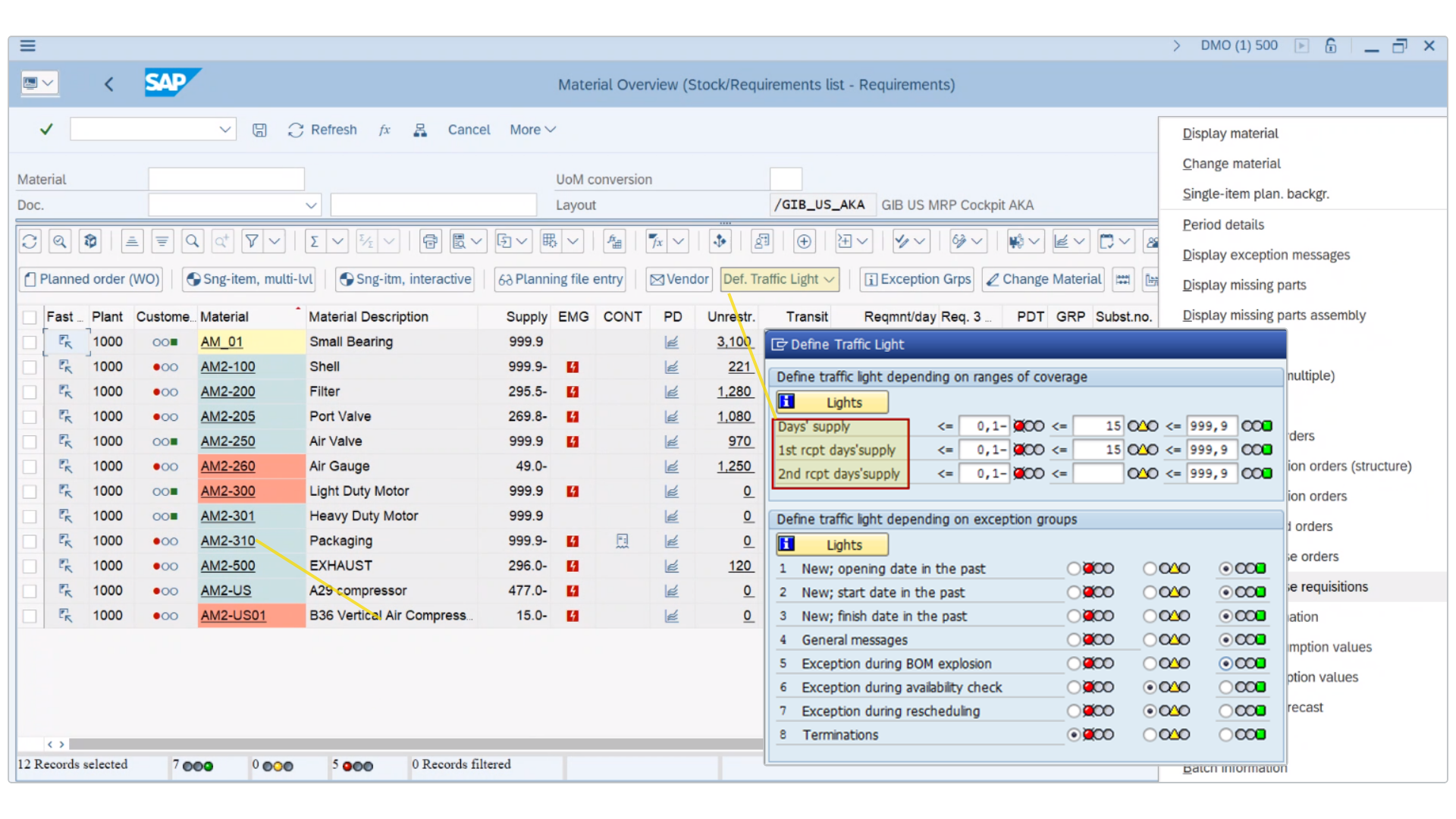Open the dropdown next to the filter icon
Image resolution: width=1456 pixels, height=819 pixels.
pos(275,241)
